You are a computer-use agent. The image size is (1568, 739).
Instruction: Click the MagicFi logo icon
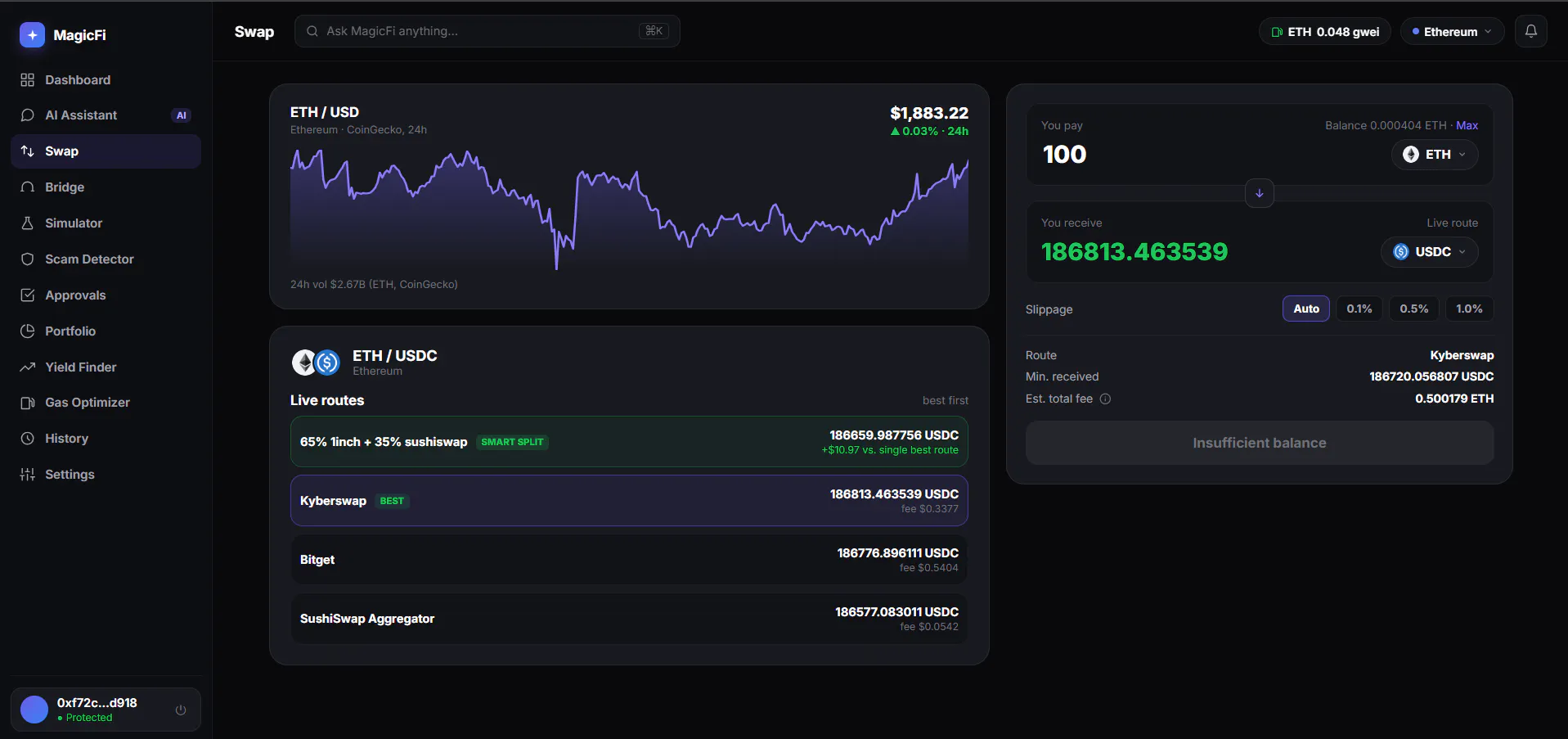(x=32, y=35)
